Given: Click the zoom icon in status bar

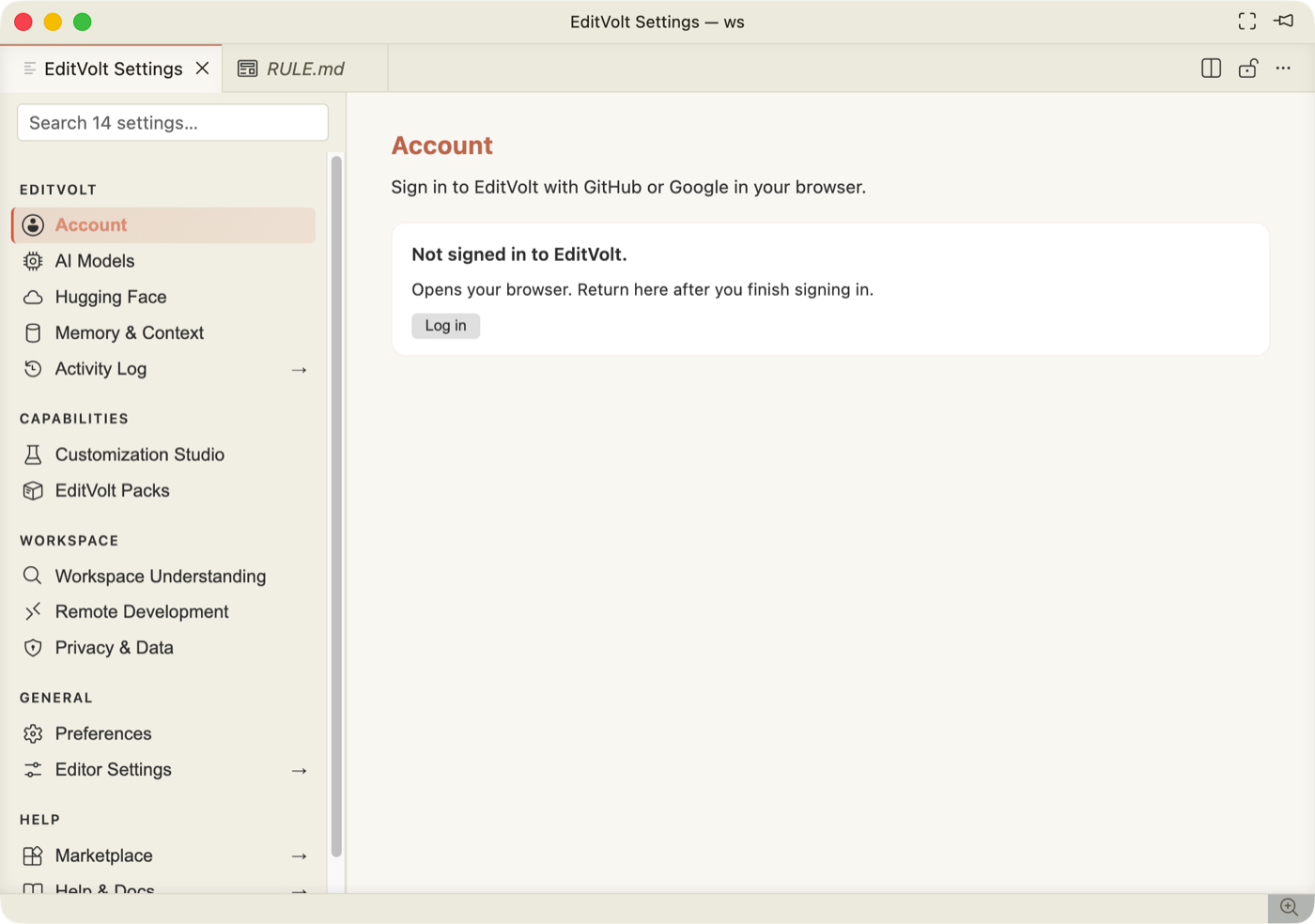Looking at the screenshot, I should coord(1290,907).
